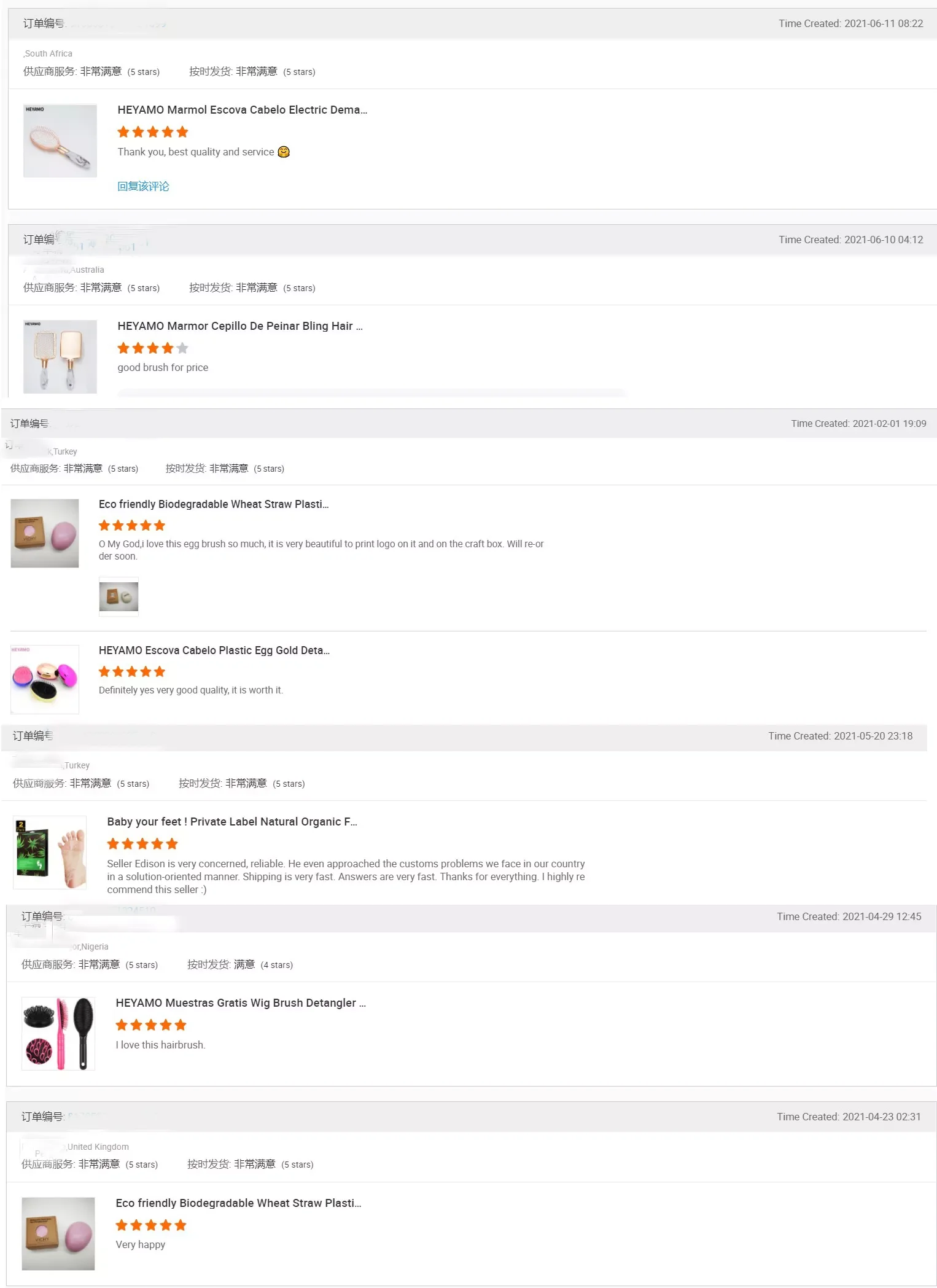Click the star rating under Wig Brush Detangler
This screenshot has width=937, height=1288.
click(151, 1025)
